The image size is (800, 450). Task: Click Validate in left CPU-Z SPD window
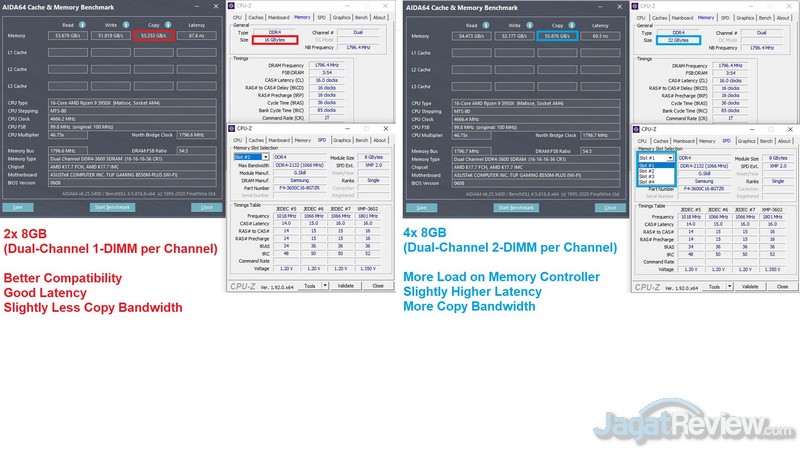pyautogui.click(x=345, y=286)
